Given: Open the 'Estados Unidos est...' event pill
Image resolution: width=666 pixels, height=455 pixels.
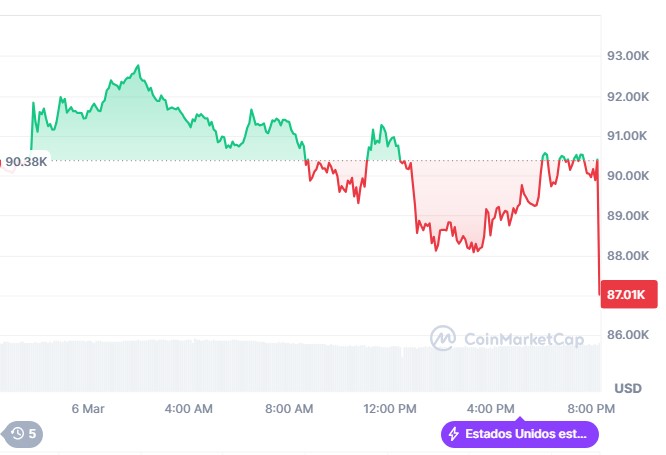Looking at the screenshot, I should tap(520, 435).
